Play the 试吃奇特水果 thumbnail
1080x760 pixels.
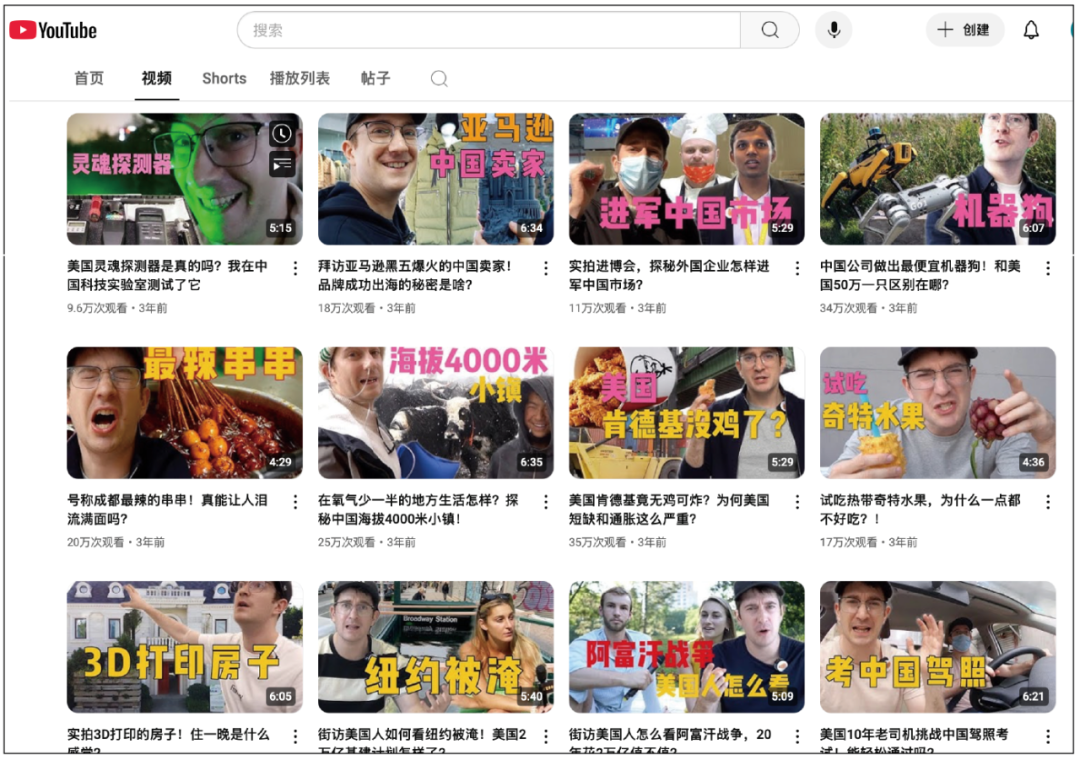[x=937, y=413]
